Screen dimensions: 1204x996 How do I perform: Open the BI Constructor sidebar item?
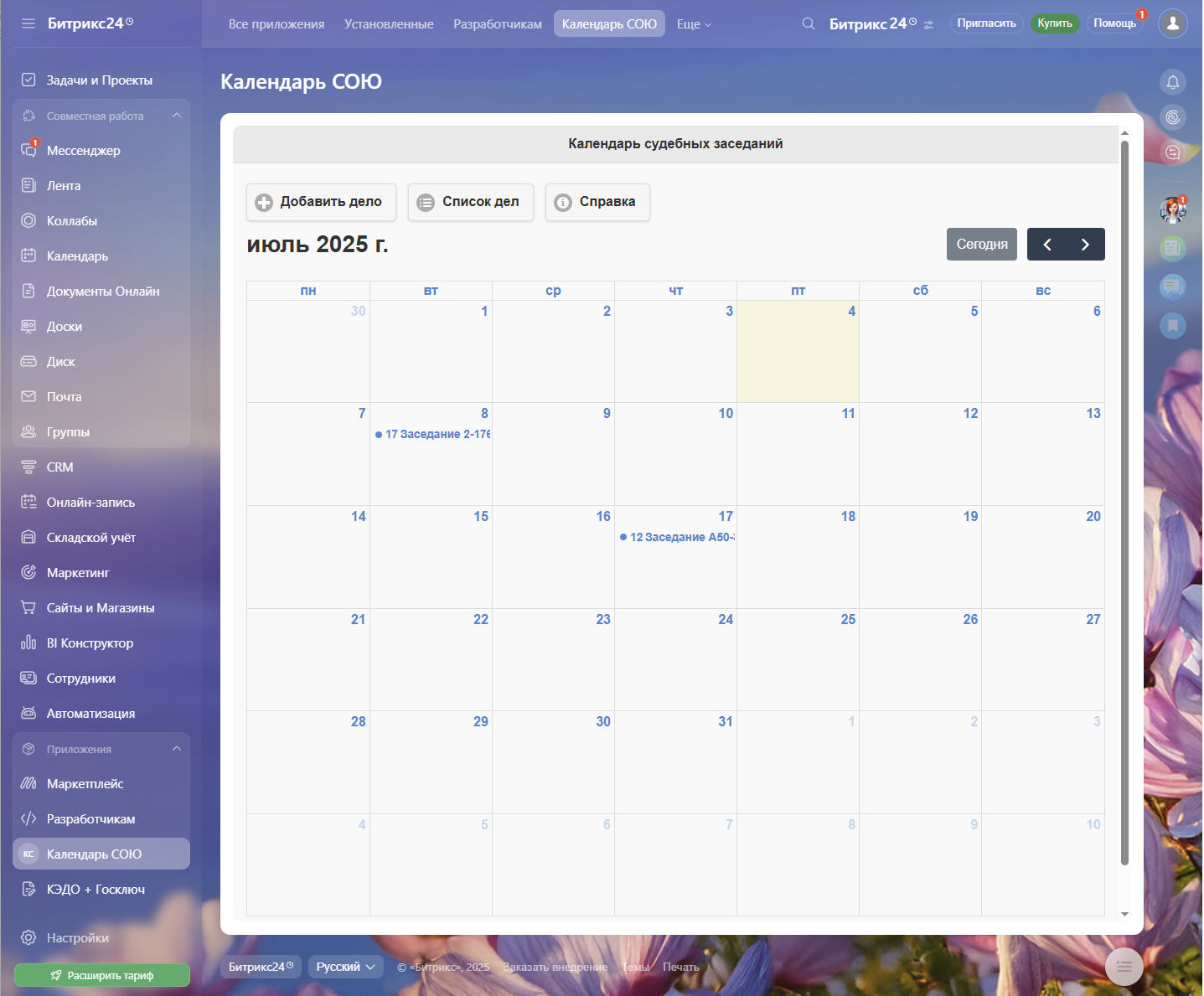(90, 643)
